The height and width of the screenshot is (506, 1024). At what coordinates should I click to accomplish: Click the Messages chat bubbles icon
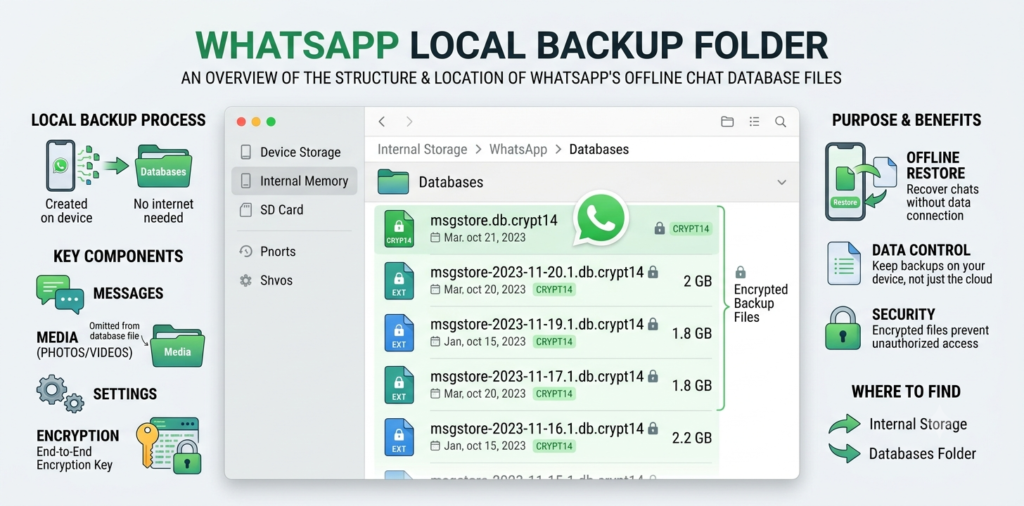pos(60,294)
